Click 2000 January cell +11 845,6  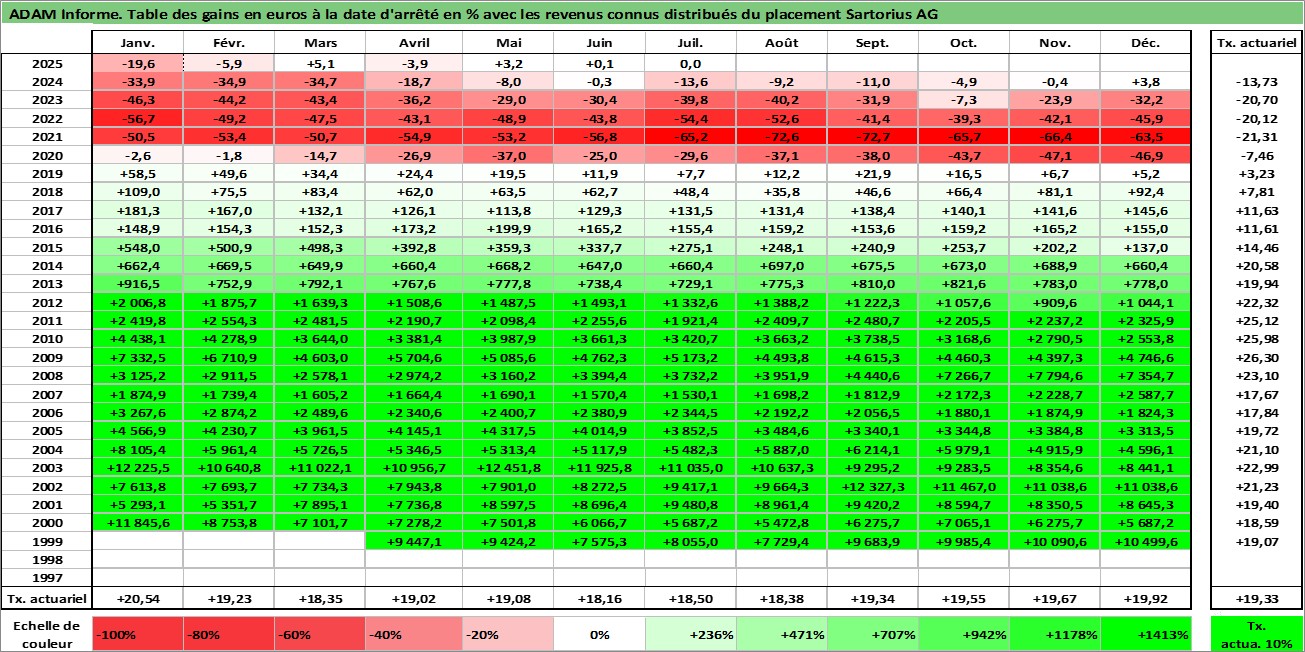137,522
